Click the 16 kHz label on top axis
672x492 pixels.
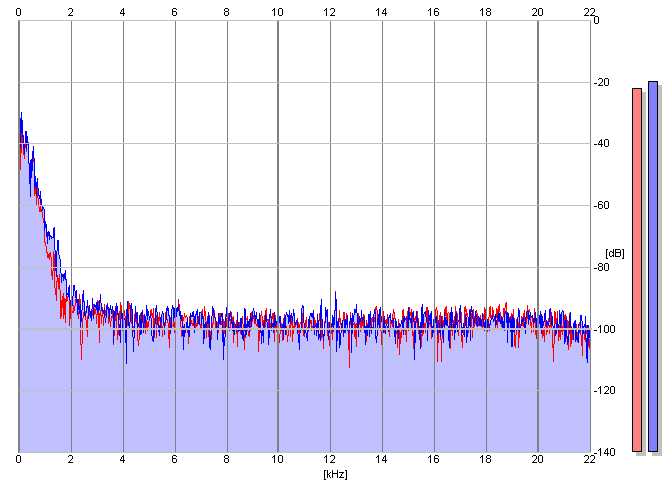(x=433, y=12)
